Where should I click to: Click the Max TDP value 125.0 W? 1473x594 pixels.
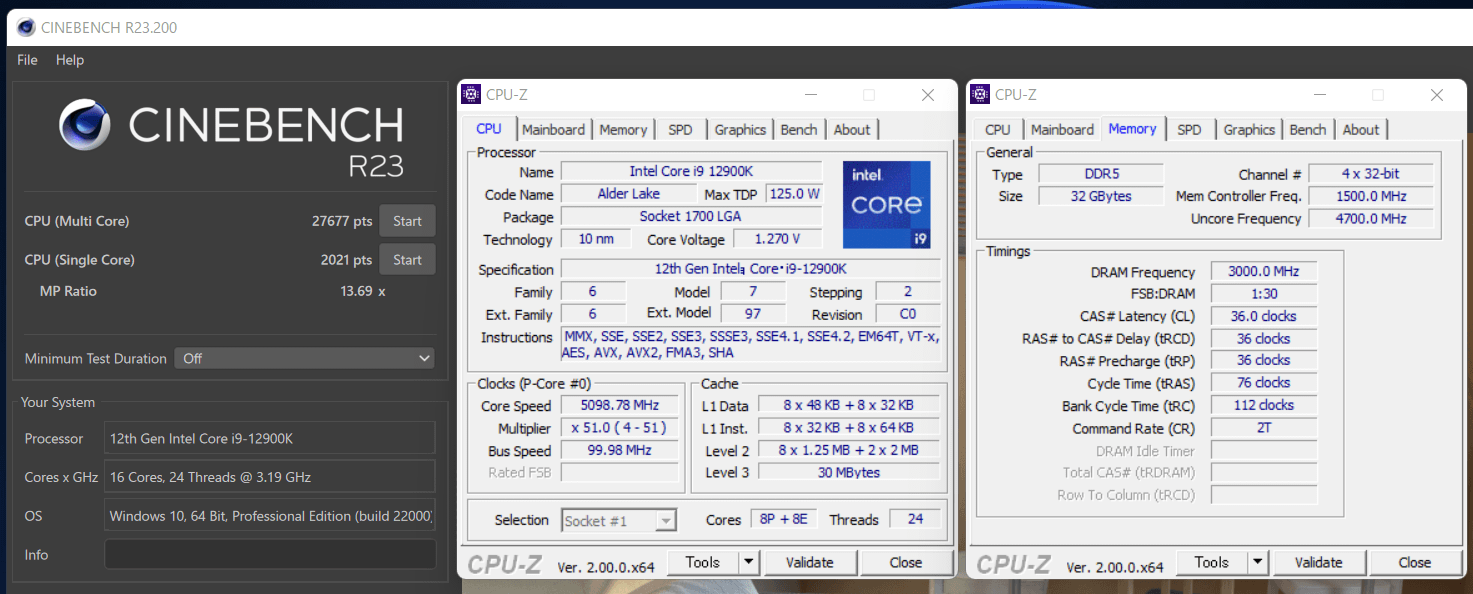795,193
